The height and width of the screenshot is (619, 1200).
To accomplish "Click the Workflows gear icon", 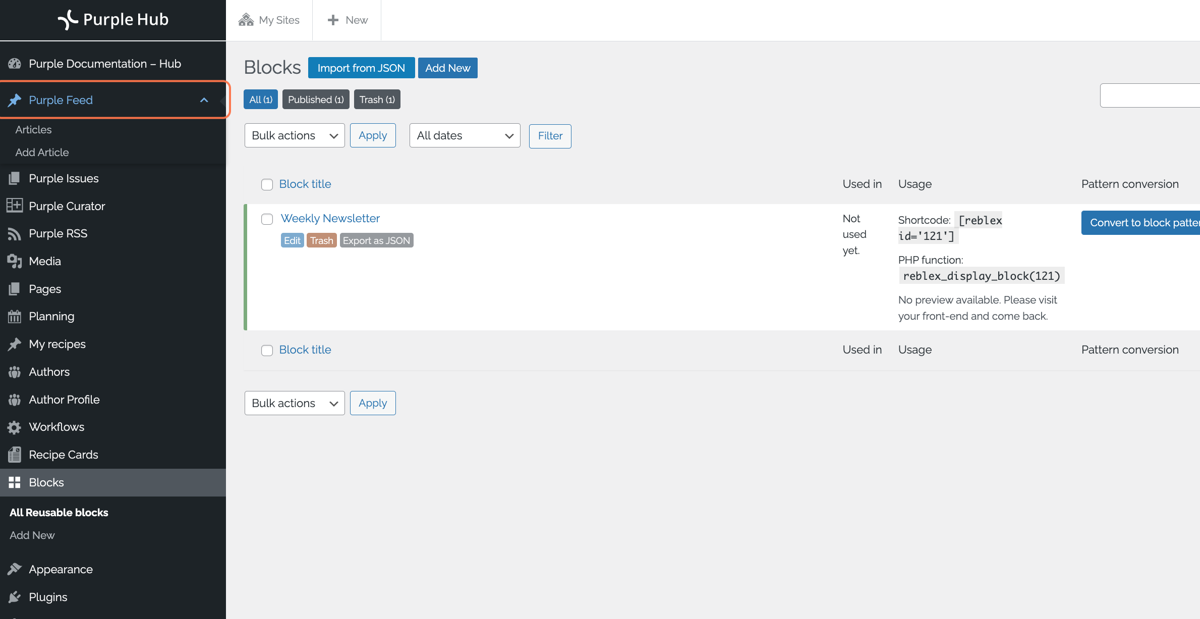I will 14,427.
